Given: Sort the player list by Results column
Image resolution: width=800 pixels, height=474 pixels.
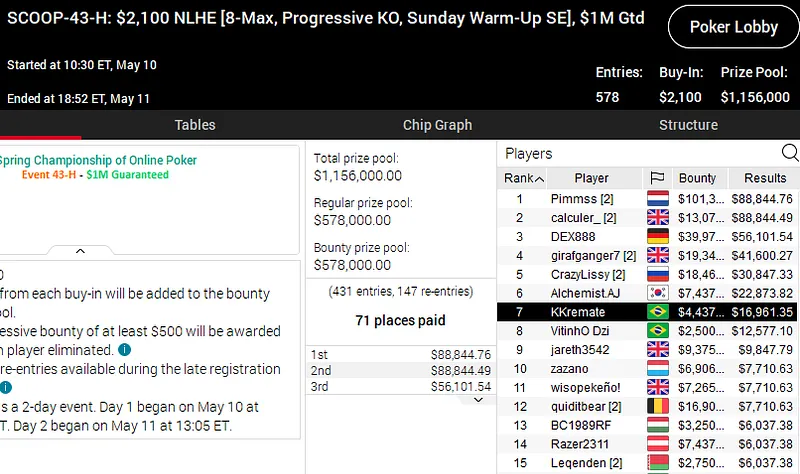Looking at the screenshot, I should pos(765,178).
